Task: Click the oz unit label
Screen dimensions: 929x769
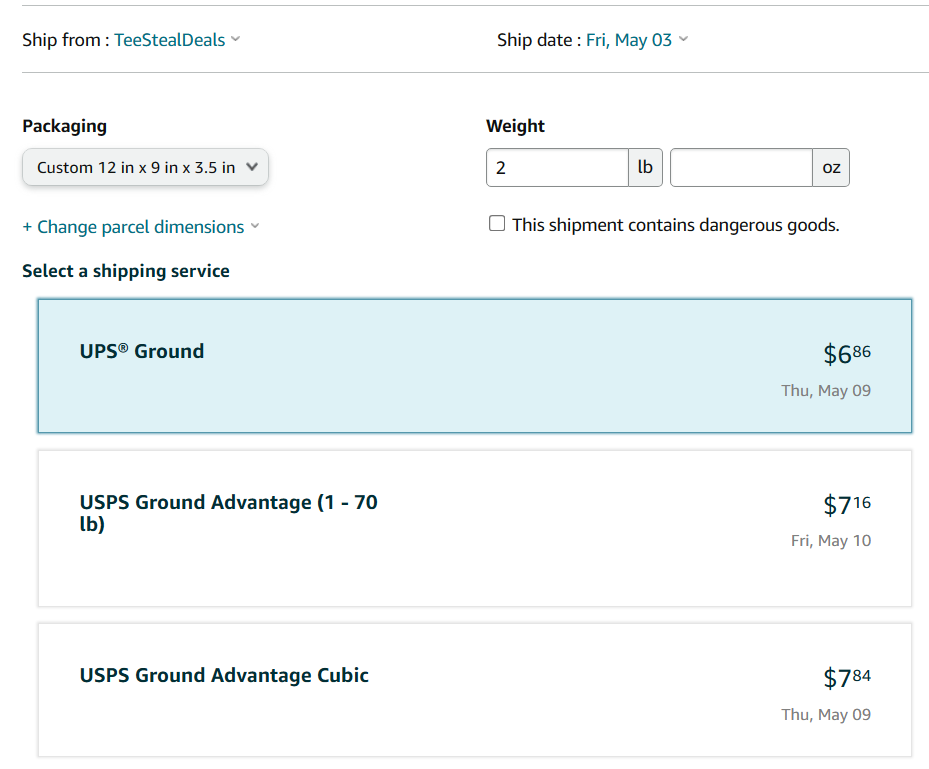Action: (831, 168)
